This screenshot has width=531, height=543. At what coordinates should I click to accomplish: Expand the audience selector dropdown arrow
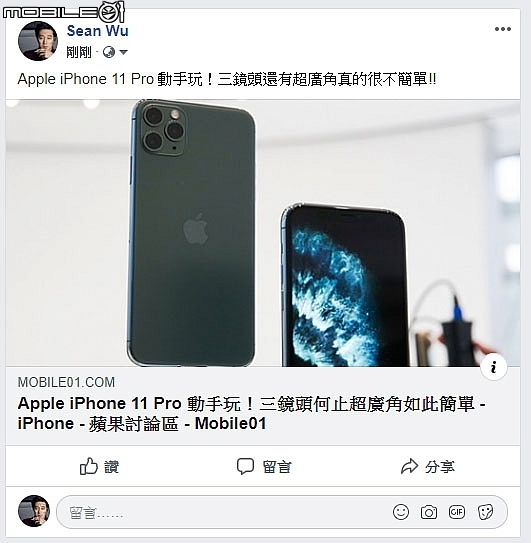123,52
